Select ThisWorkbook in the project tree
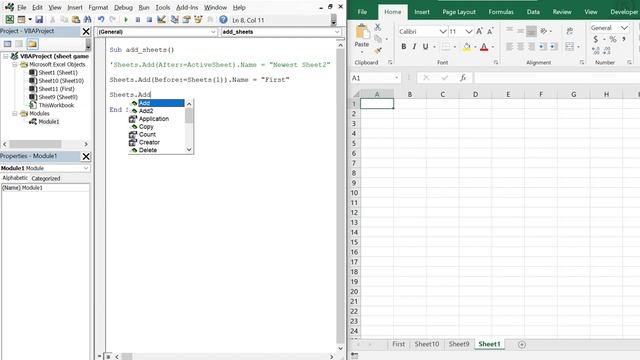The height and width of the screenshot is (360, 640). [x=56, y=105]
